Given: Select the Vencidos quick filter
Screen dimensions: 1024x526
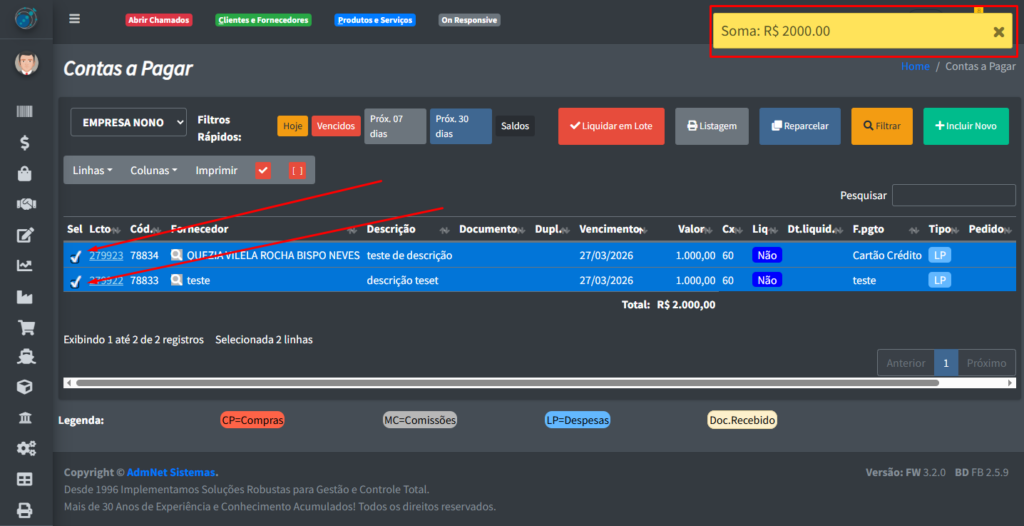Looking at the screenshot, I should coord(336,127).
